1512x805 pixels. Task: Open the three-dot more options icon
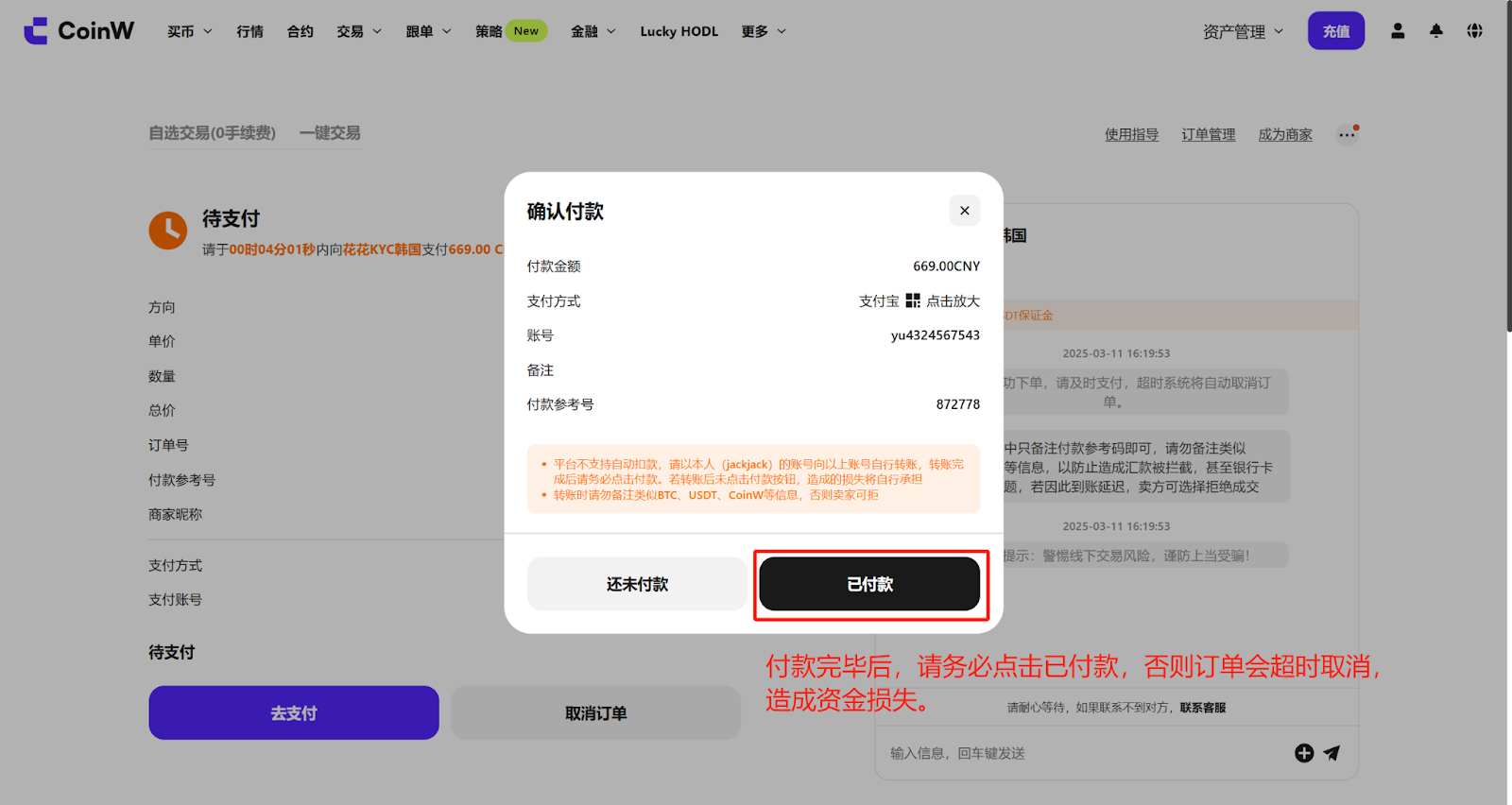click(x=1347, y=135)
